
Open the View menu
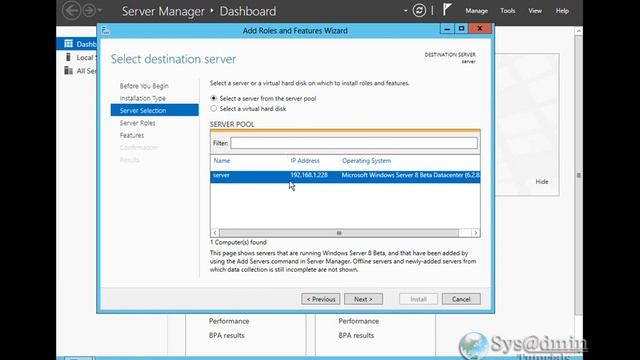(535, 11)
